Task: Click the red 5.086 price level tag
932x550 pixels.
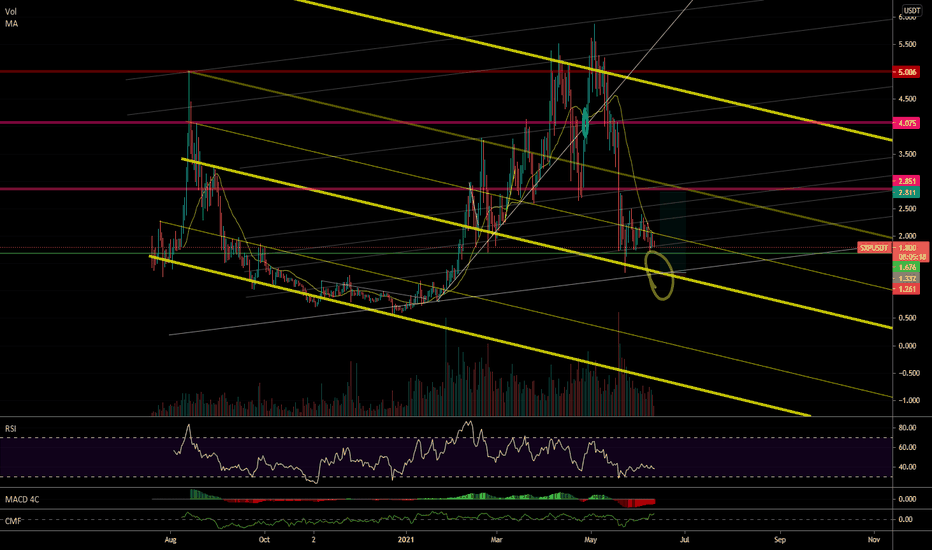Action: coord(906,72)
